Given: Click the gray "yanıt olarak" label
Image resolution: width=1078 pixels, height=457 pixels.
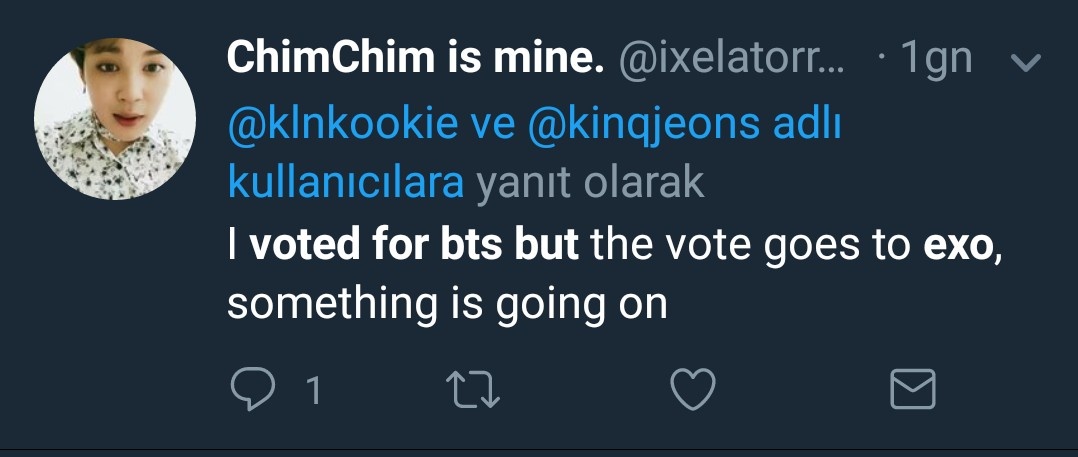Looking at the screenshot, I should click(590, 183).
